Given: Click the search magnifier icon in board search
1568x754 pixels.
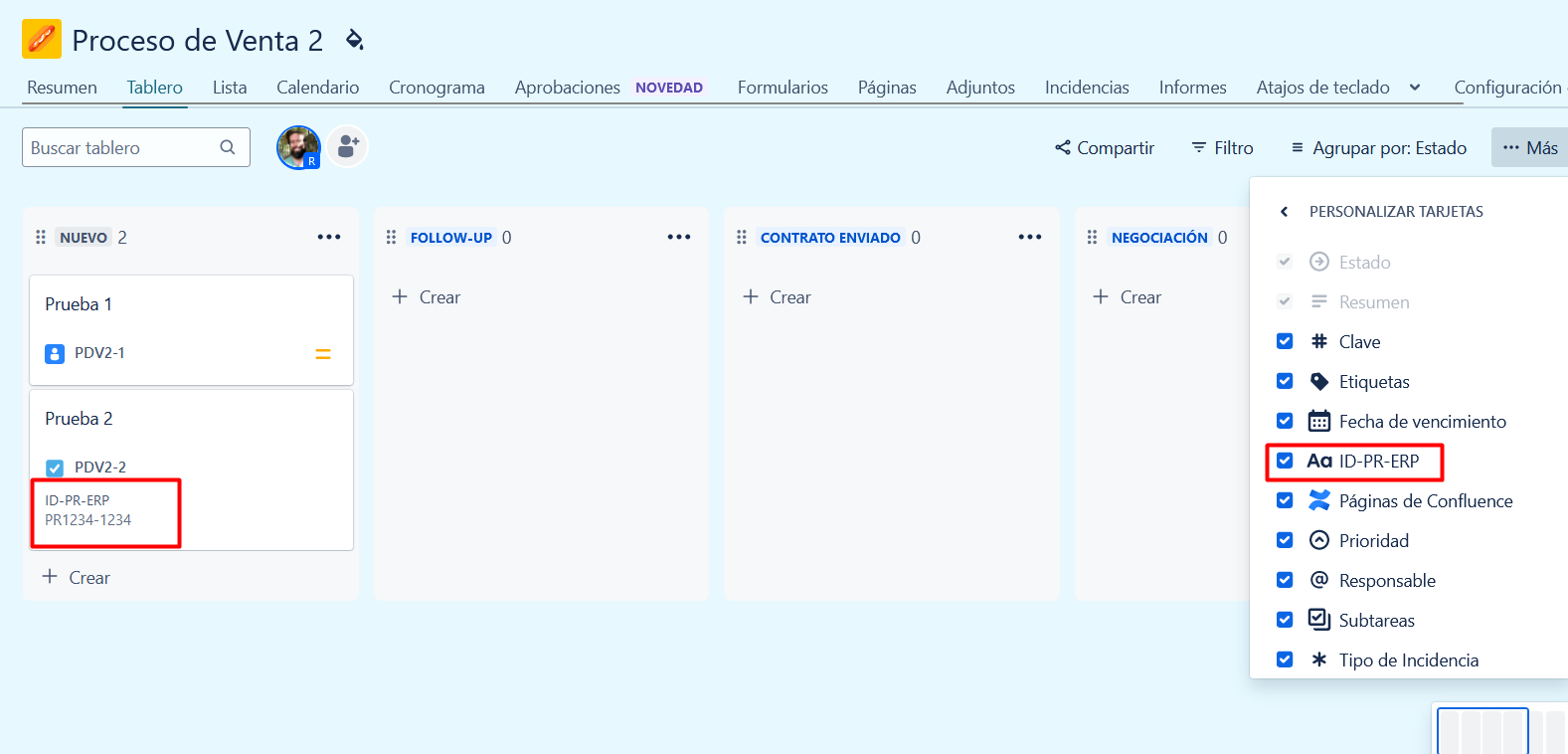Looking at the screenshot, I should (228, 147).
